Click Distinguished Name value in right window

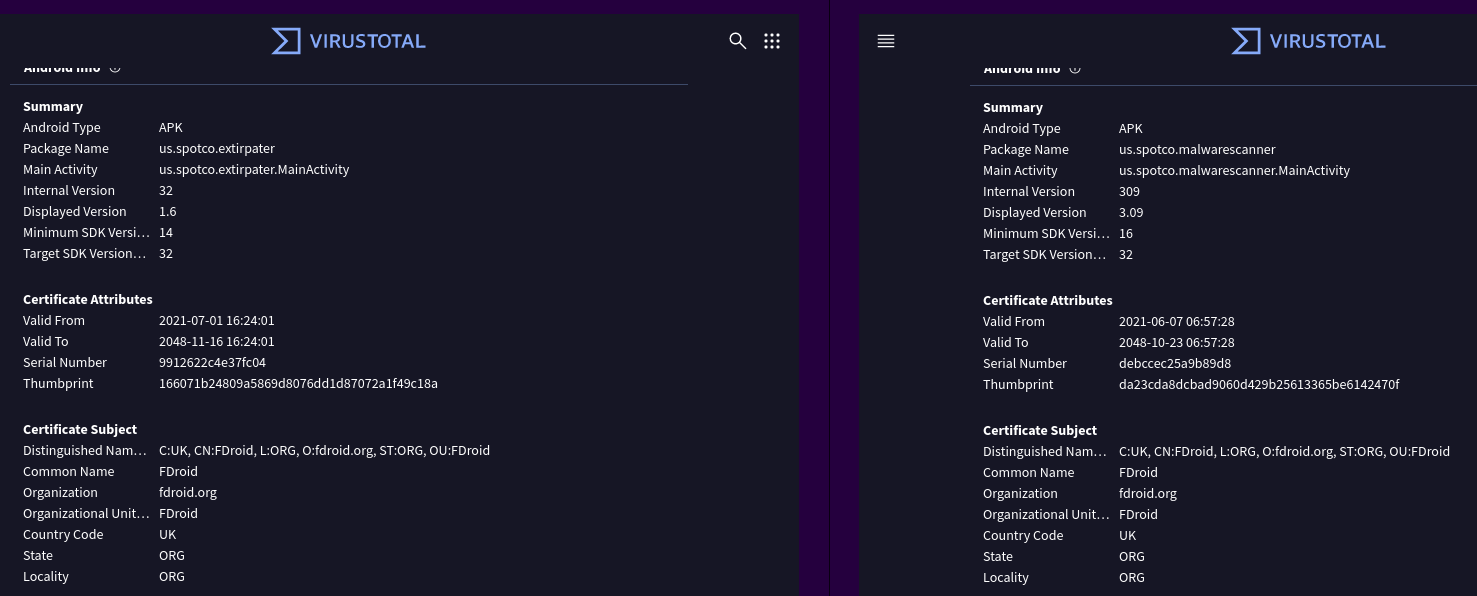point(1285,452)
